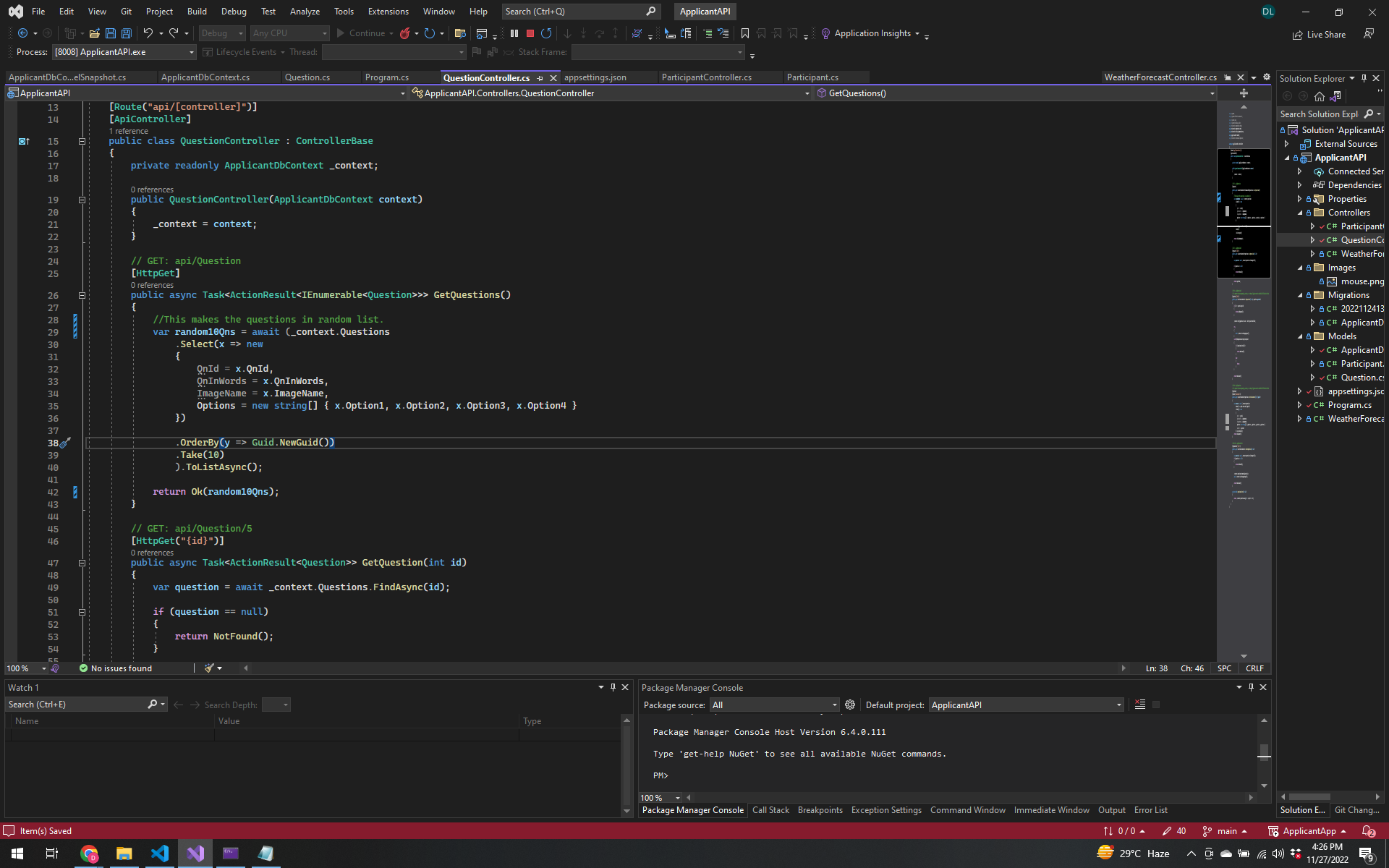Click the Save All icon
Screen dimensions: 1389x868
[126, 33]
